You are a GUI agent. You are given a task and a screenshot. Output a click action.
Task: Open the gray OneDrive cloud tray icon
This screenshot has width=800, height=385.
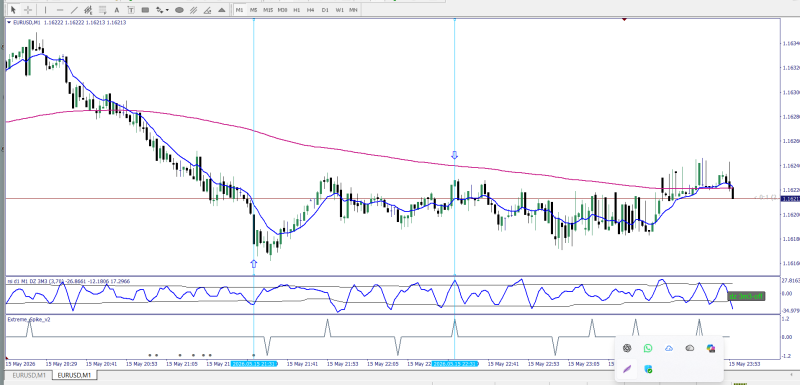tap(690, 348)
